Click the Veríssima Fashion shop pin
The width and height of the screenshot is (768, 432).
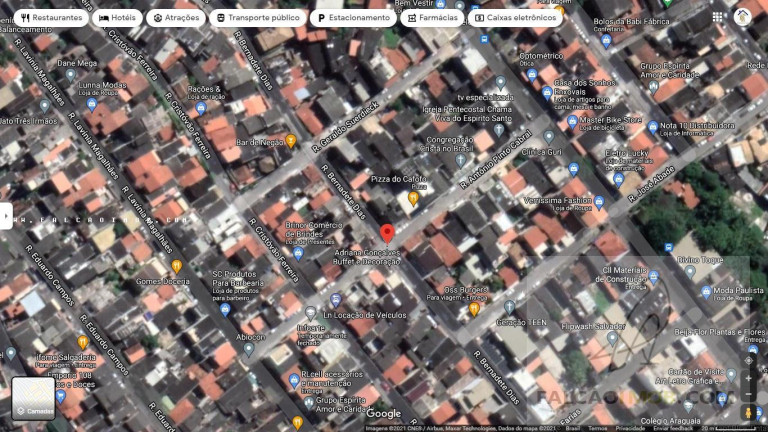(599, 202)
